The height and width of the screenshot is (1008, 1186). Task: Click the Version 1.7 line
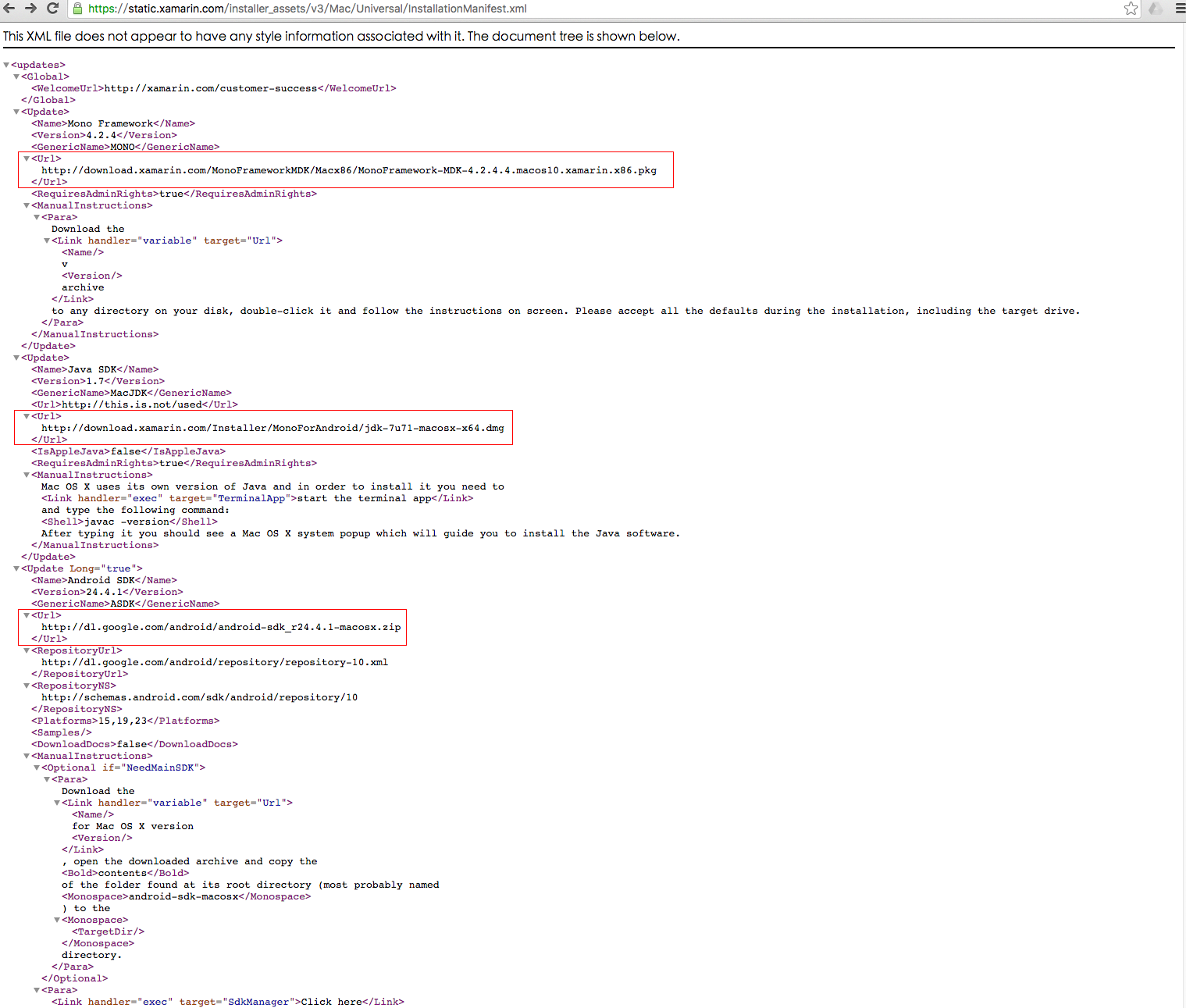98,382
